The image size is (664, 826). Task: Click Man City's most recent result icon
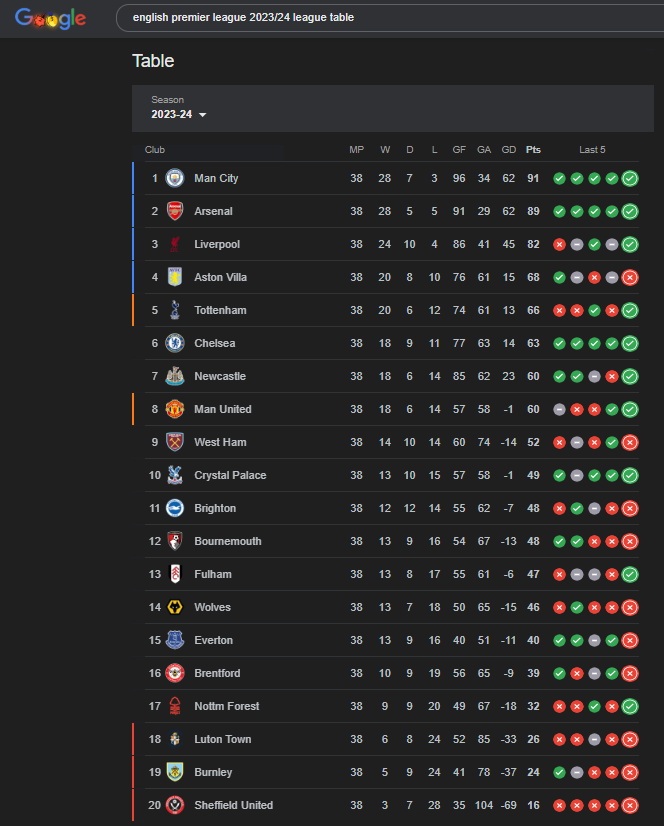(630, 179)
